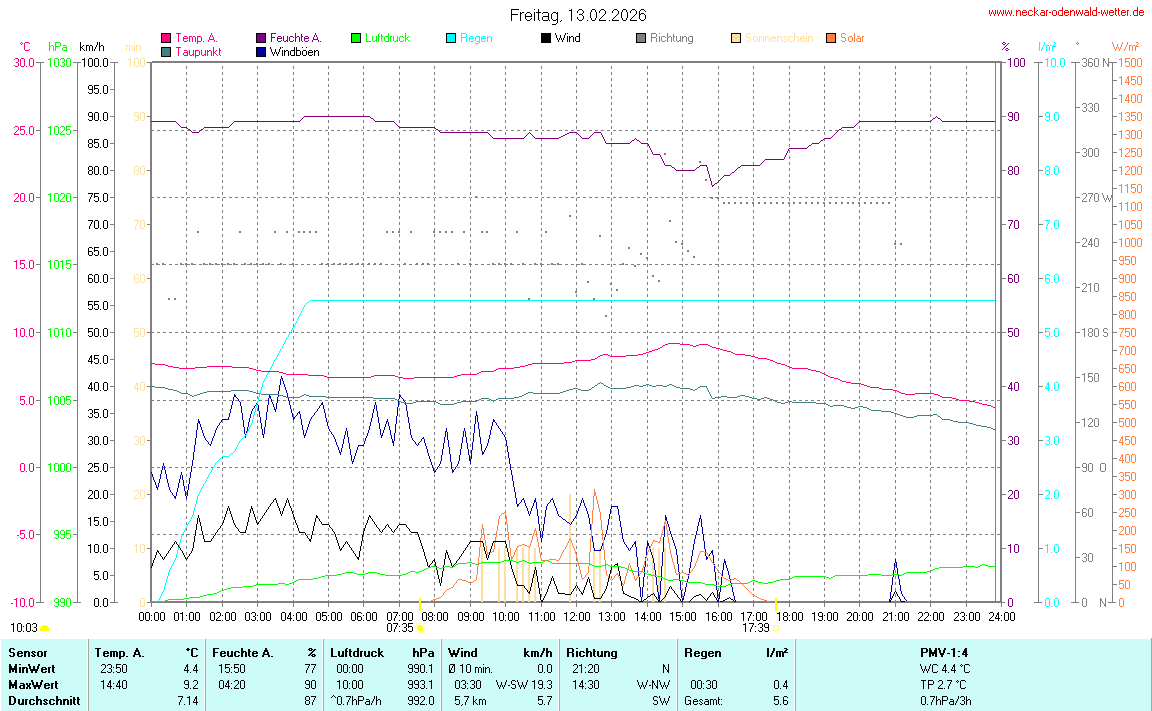This screenshot has width=1152, height=711.
Task: Click the teal Taupunkt legend square
Action: pyautogui.click(x=166, y=51)
